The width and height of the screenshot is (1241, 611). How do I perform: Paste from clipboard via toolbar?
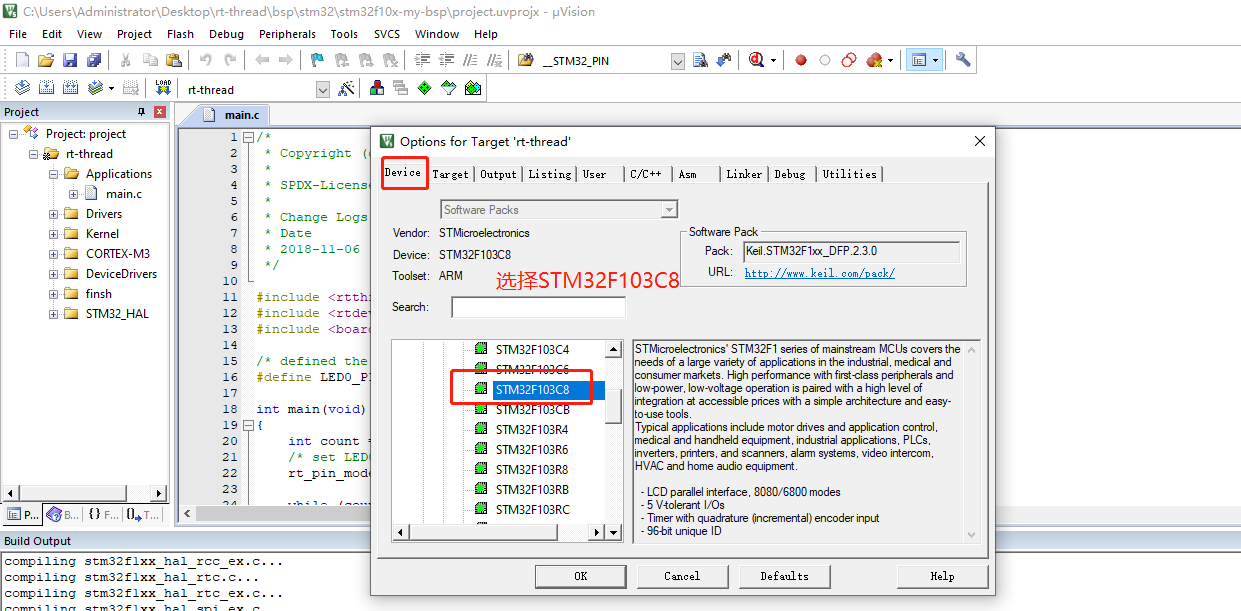175,60
